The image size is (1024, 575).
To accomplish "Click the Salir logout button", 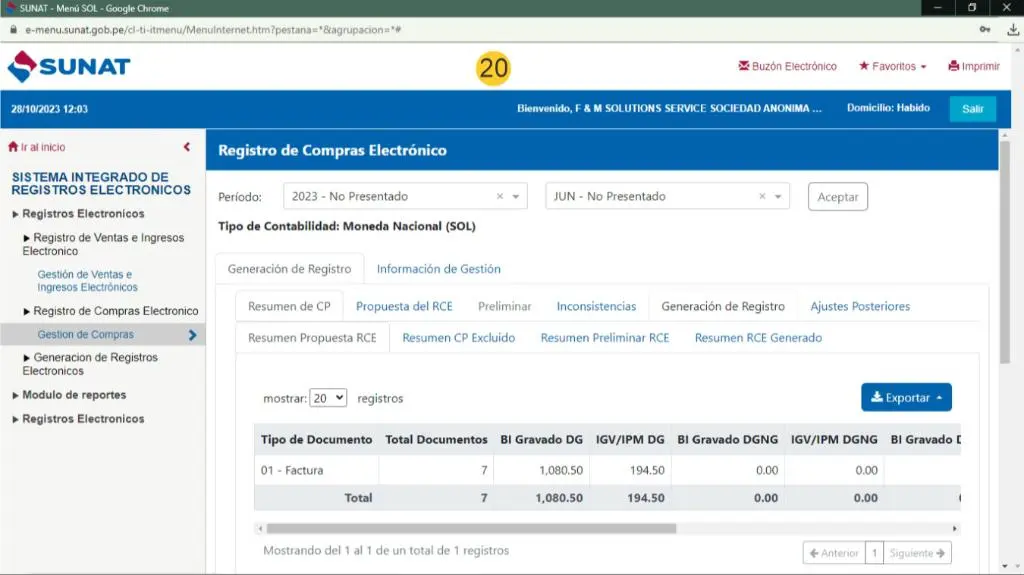I will [x=972, y=109].
